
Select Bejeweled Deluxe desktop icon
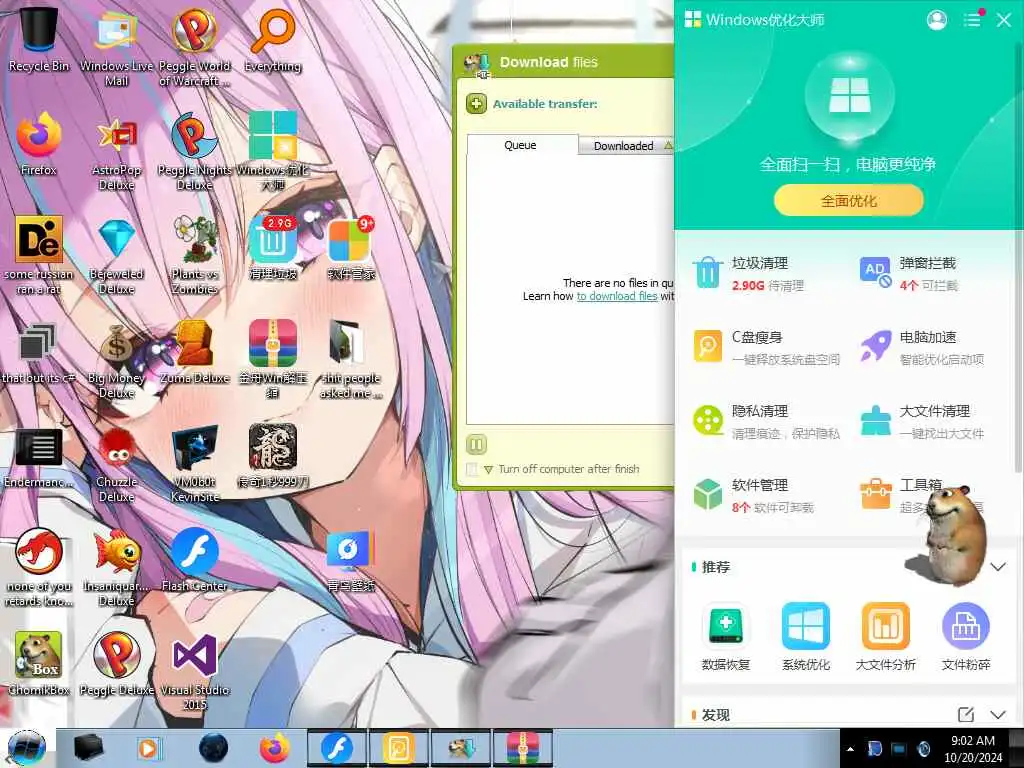coord(116,256)
